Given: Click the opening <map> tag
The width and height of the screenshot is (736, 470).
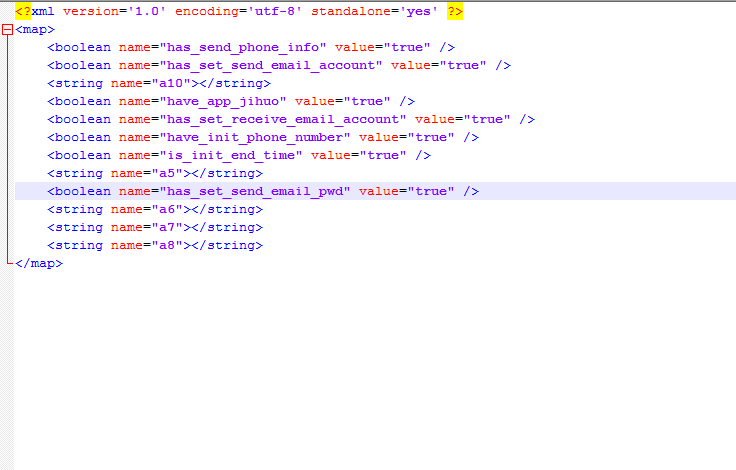Looking at the screenshot, I should pos(35,30).
